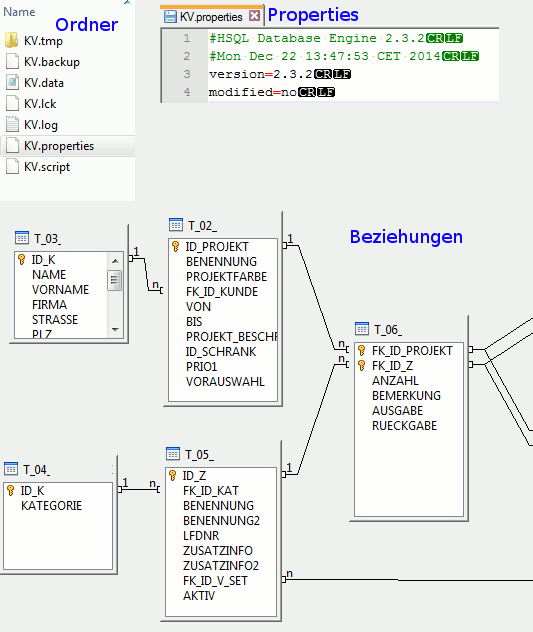Open the KV.properties editor tab
This screenshot has height=632, width=533.
coord(211,17)
